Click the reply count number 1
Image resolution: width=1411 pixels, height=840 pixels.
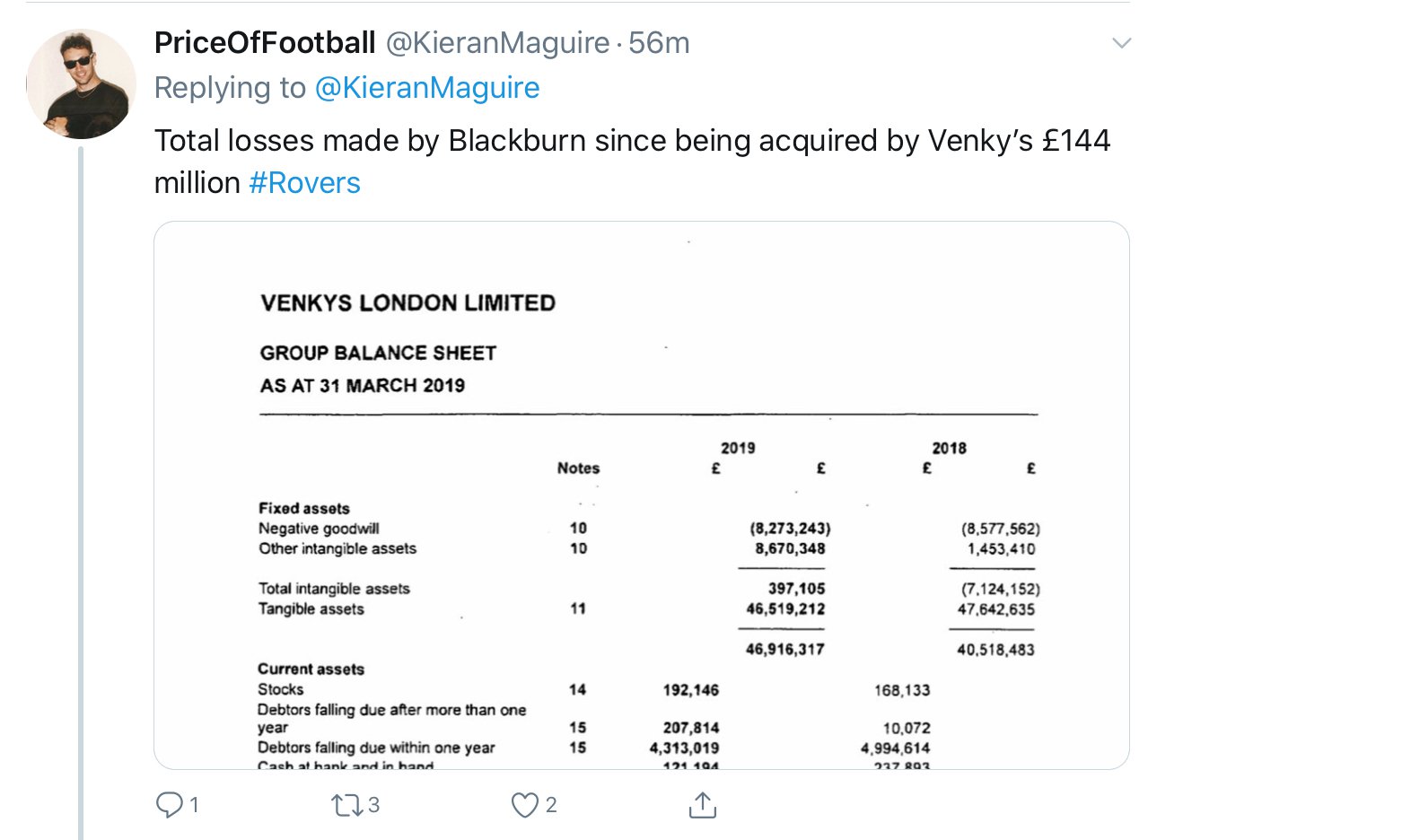(x=194, y=805)
